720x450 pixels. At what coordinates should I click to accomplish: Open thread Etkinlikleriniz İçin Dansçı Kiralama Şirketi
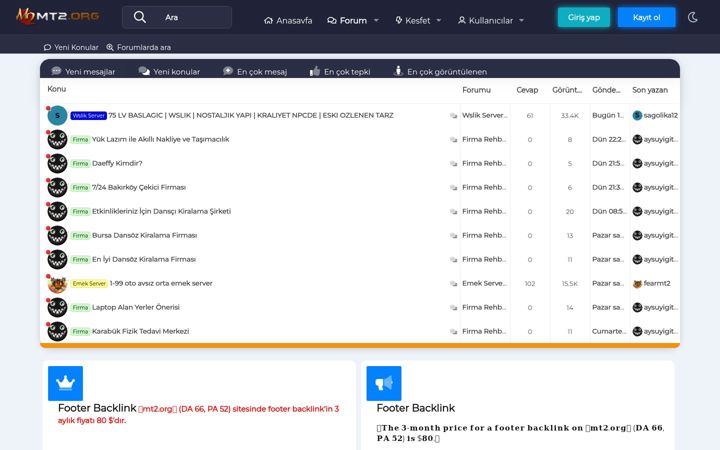[162, 211]
